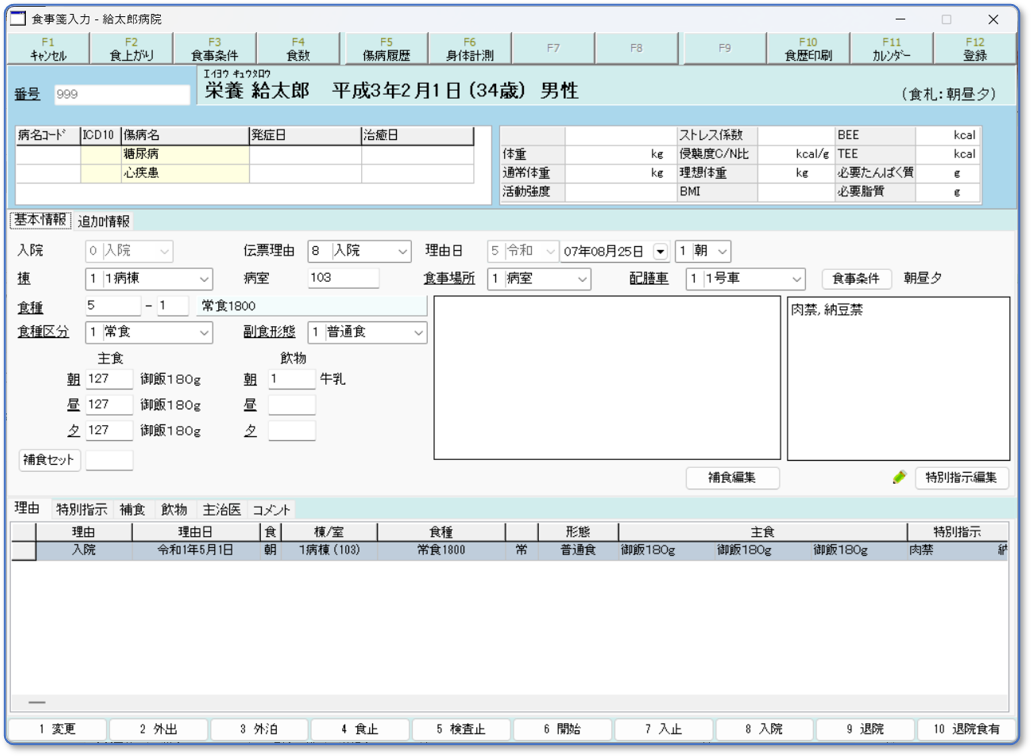Click the app icon in title bar
Image resolution: width=1031 pixels, height=756 pixels.
click(17, 19)
